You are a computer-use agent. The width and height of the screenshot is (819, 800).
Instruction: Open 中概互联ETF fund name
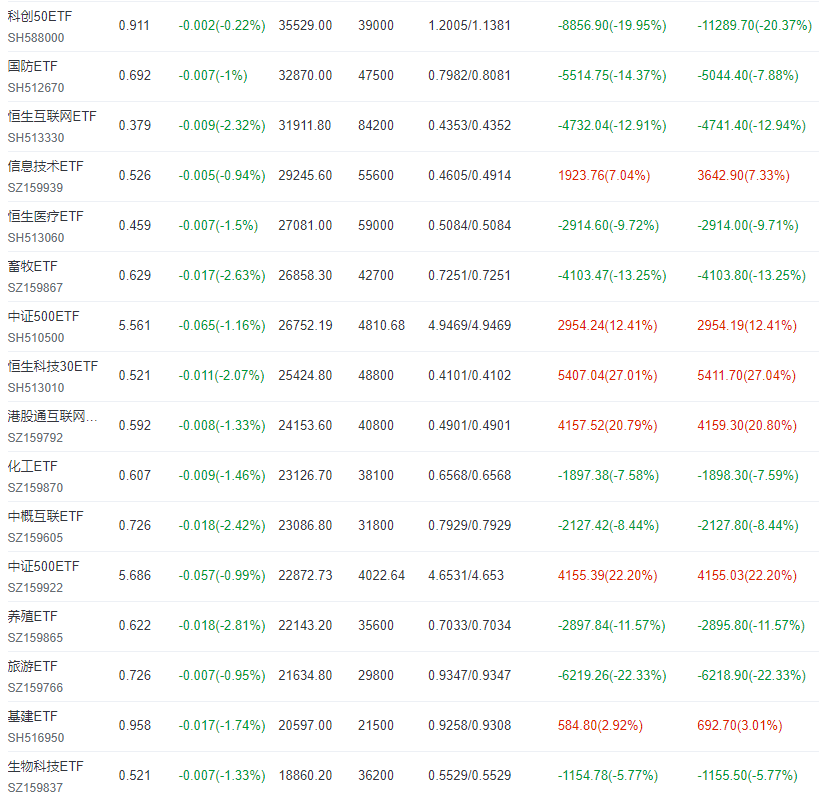point(45,516)
